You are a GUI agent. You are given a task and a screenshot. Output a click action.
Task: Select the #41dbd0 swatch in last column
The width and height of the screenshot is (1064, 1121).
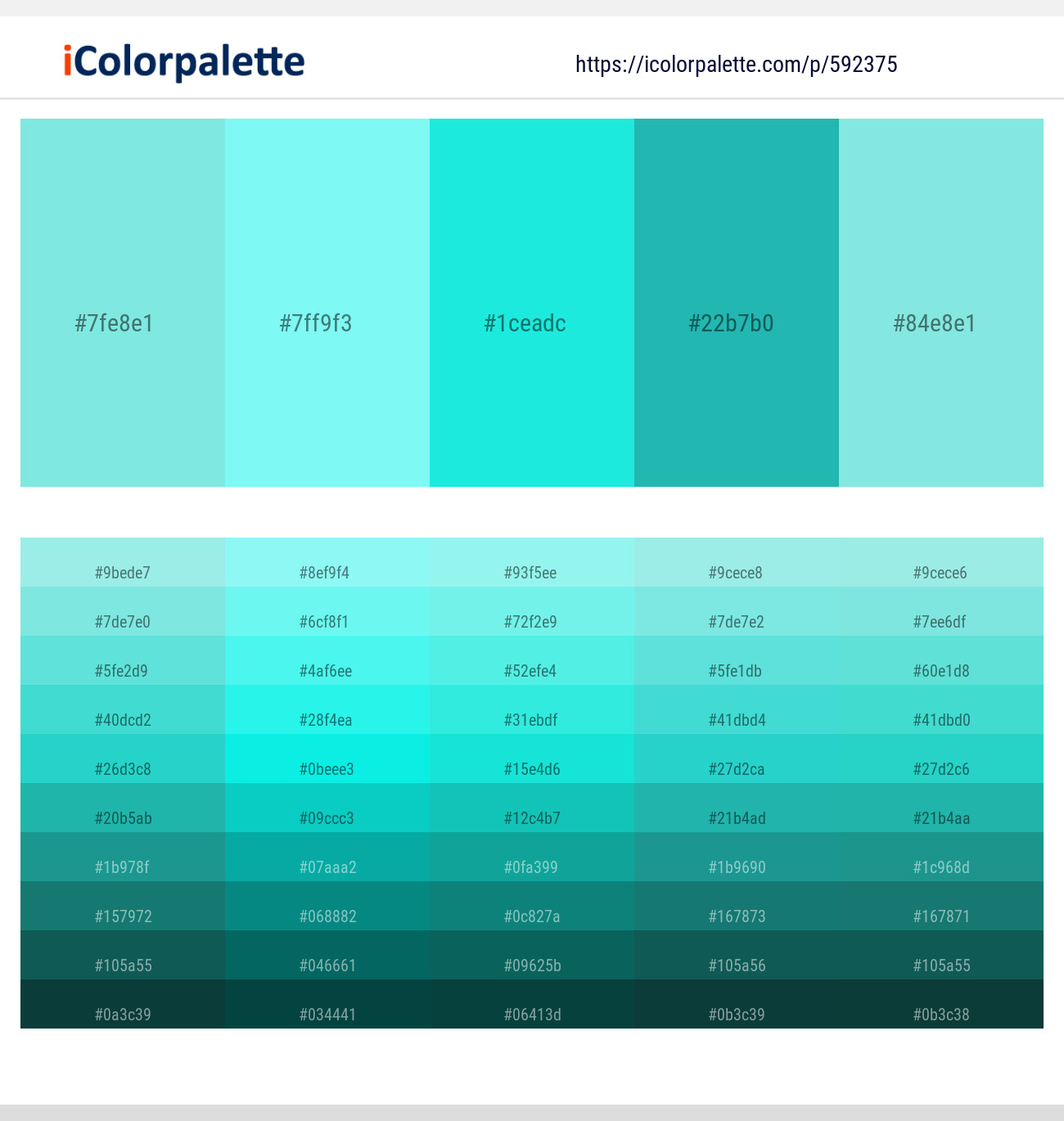[x=940, y=719]
